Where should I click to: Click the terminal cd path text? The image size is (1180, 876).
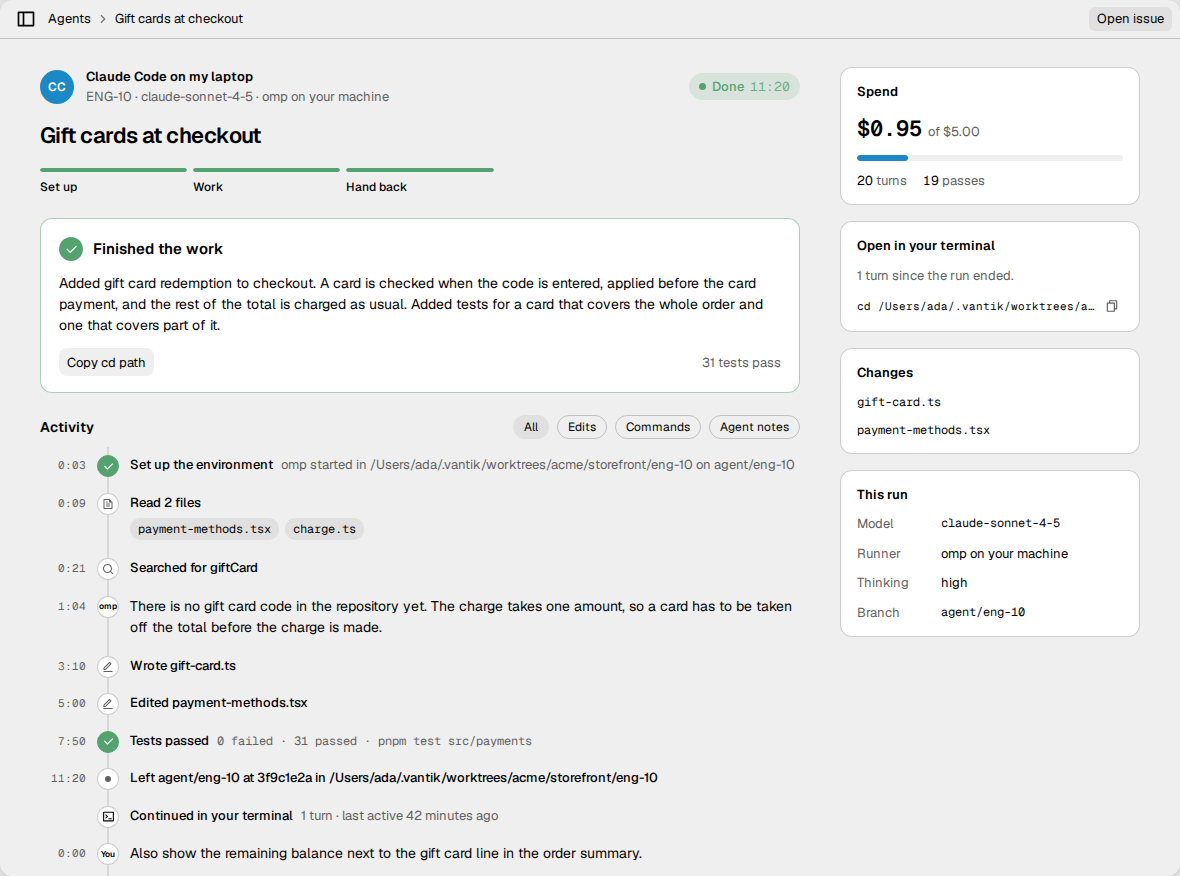(975, 306)
